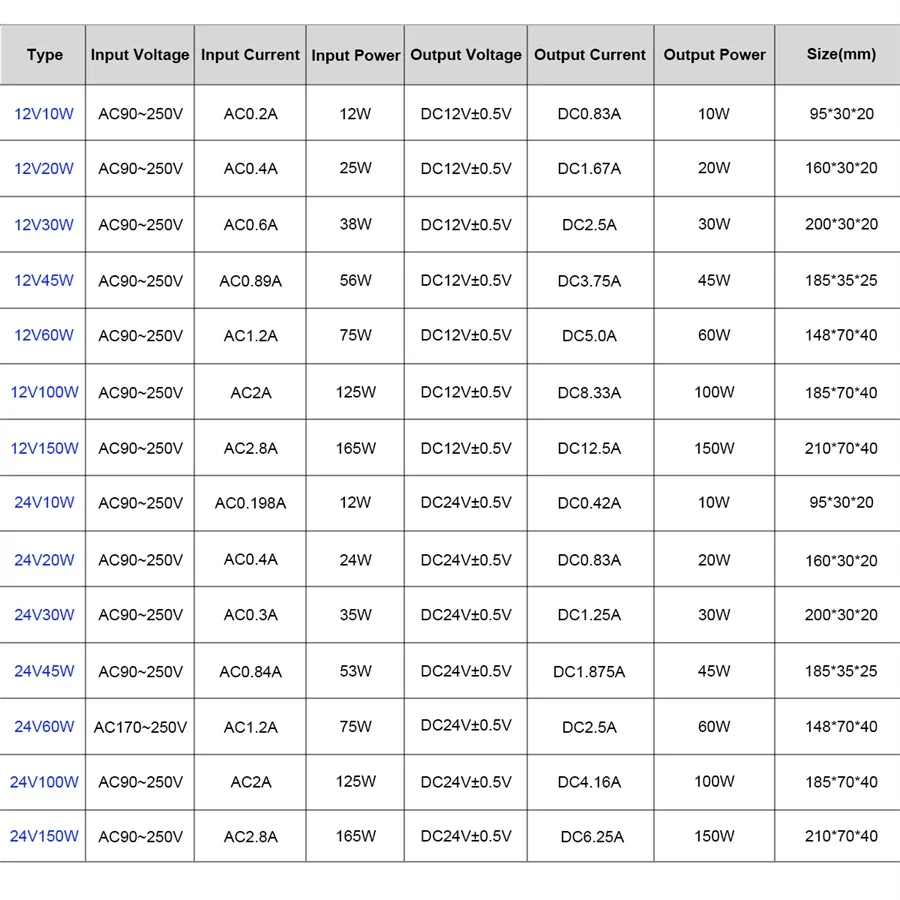
Task: Click the DC12.5A output current cell
Action: [x=589, y=448]
